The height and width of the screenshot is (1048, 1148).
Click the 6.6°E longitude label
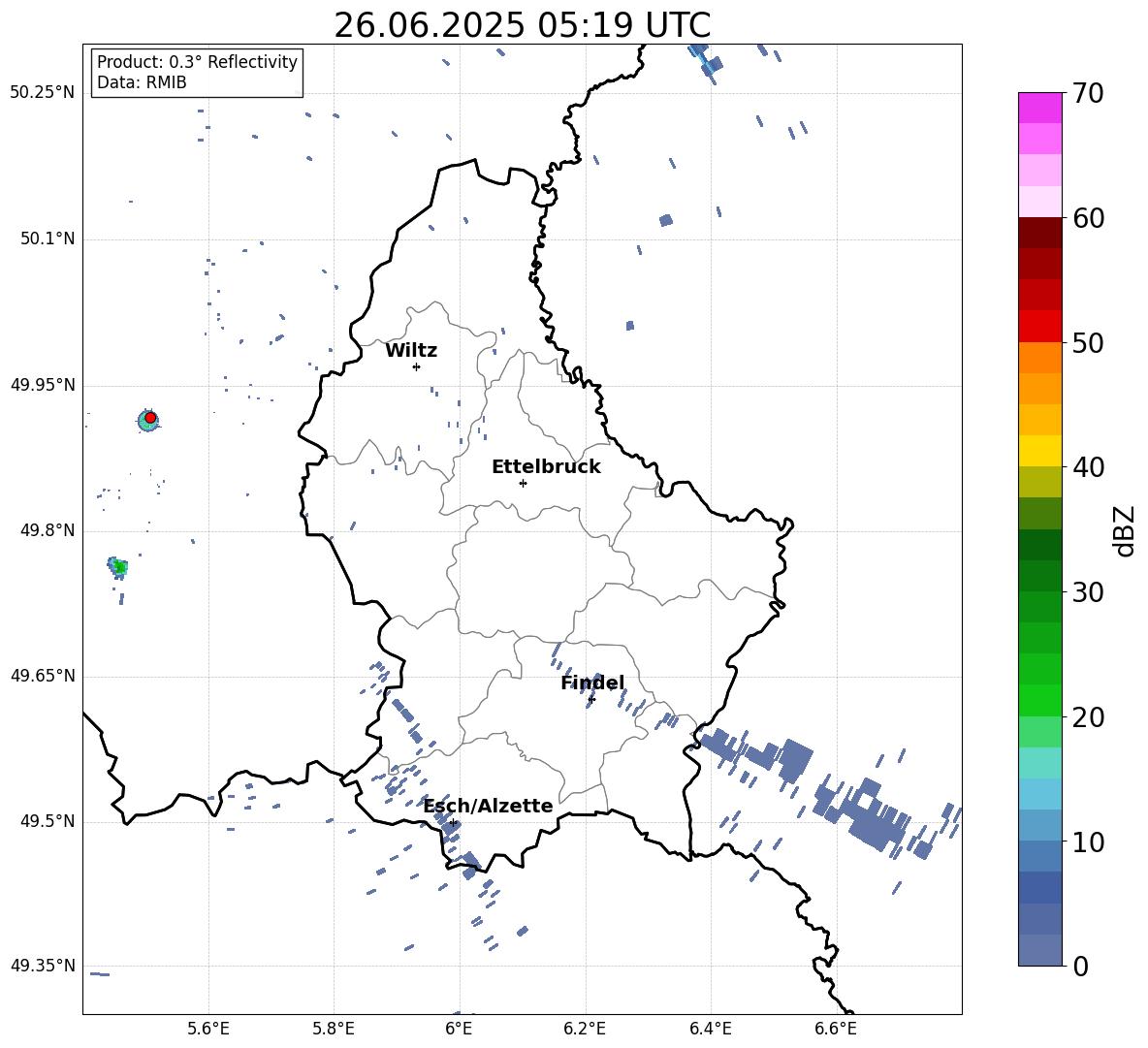point(836,1029)
